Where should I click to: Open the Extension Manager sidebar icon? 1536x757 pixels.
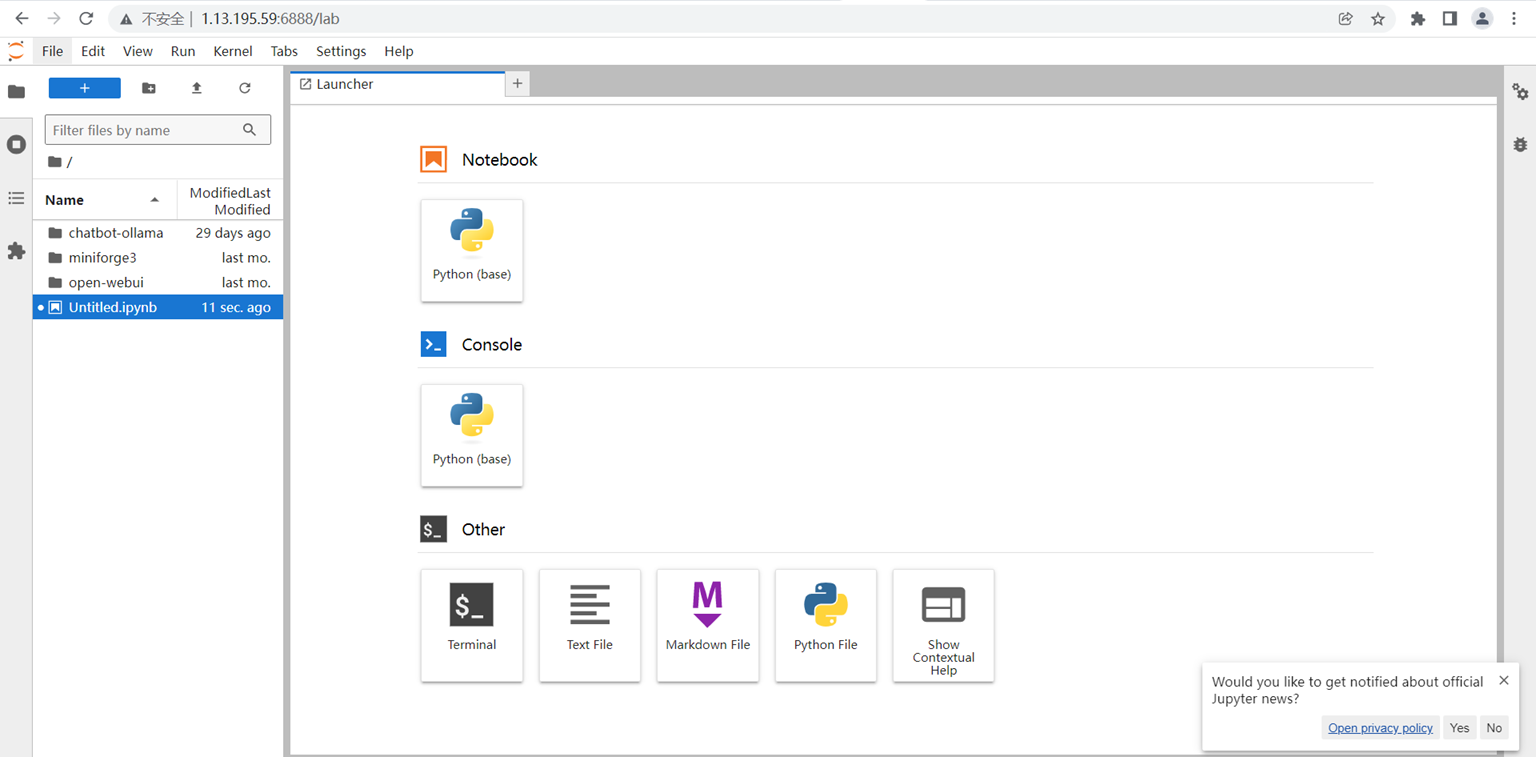[16, 251]
